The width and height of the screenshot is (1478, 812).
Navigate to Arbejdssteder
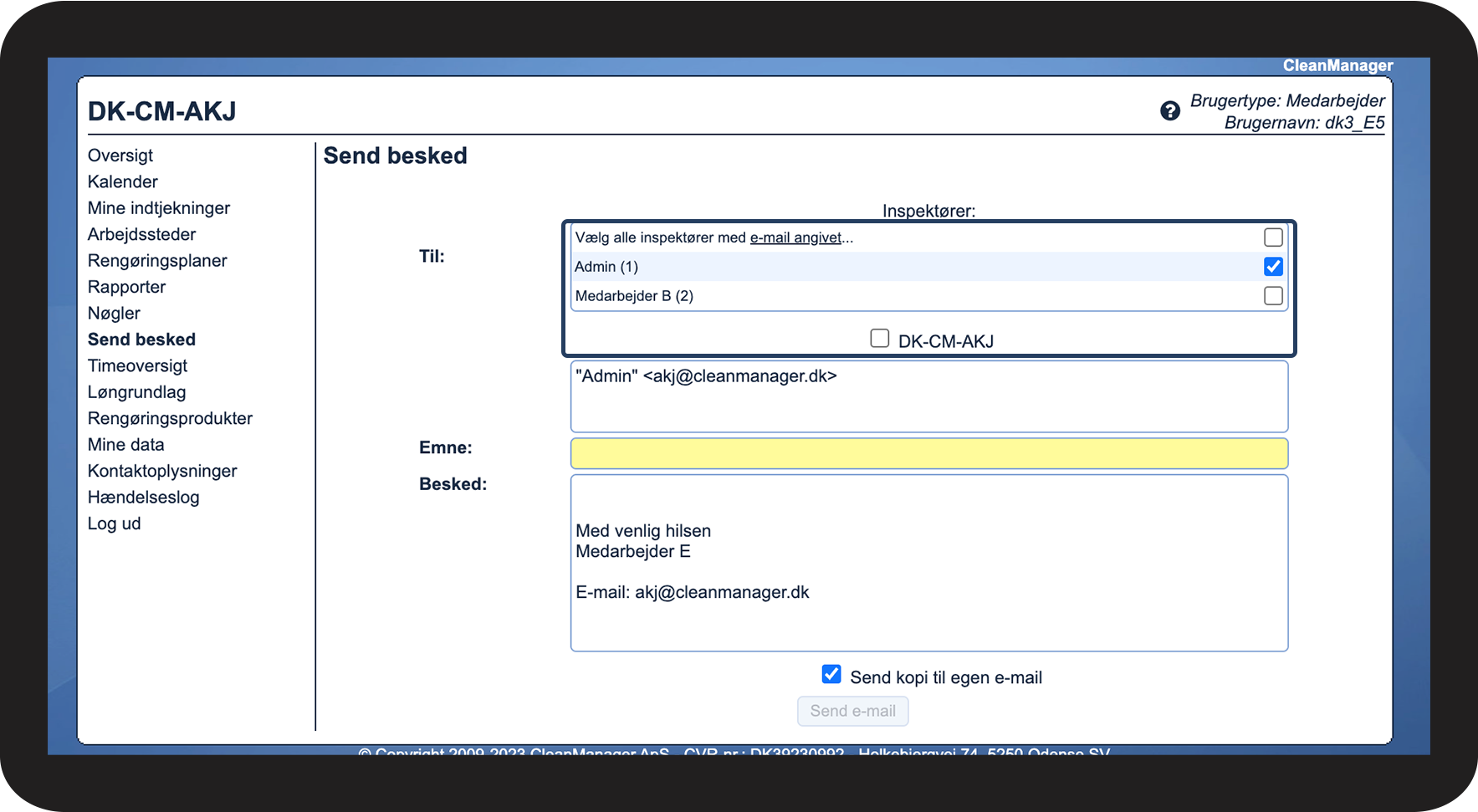point(141,235)
